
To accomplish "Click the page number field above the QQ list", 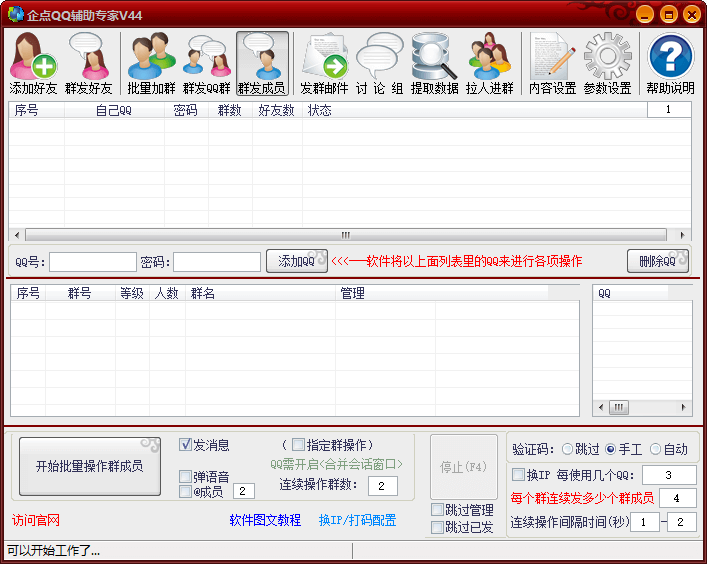I will pos(669,110).
